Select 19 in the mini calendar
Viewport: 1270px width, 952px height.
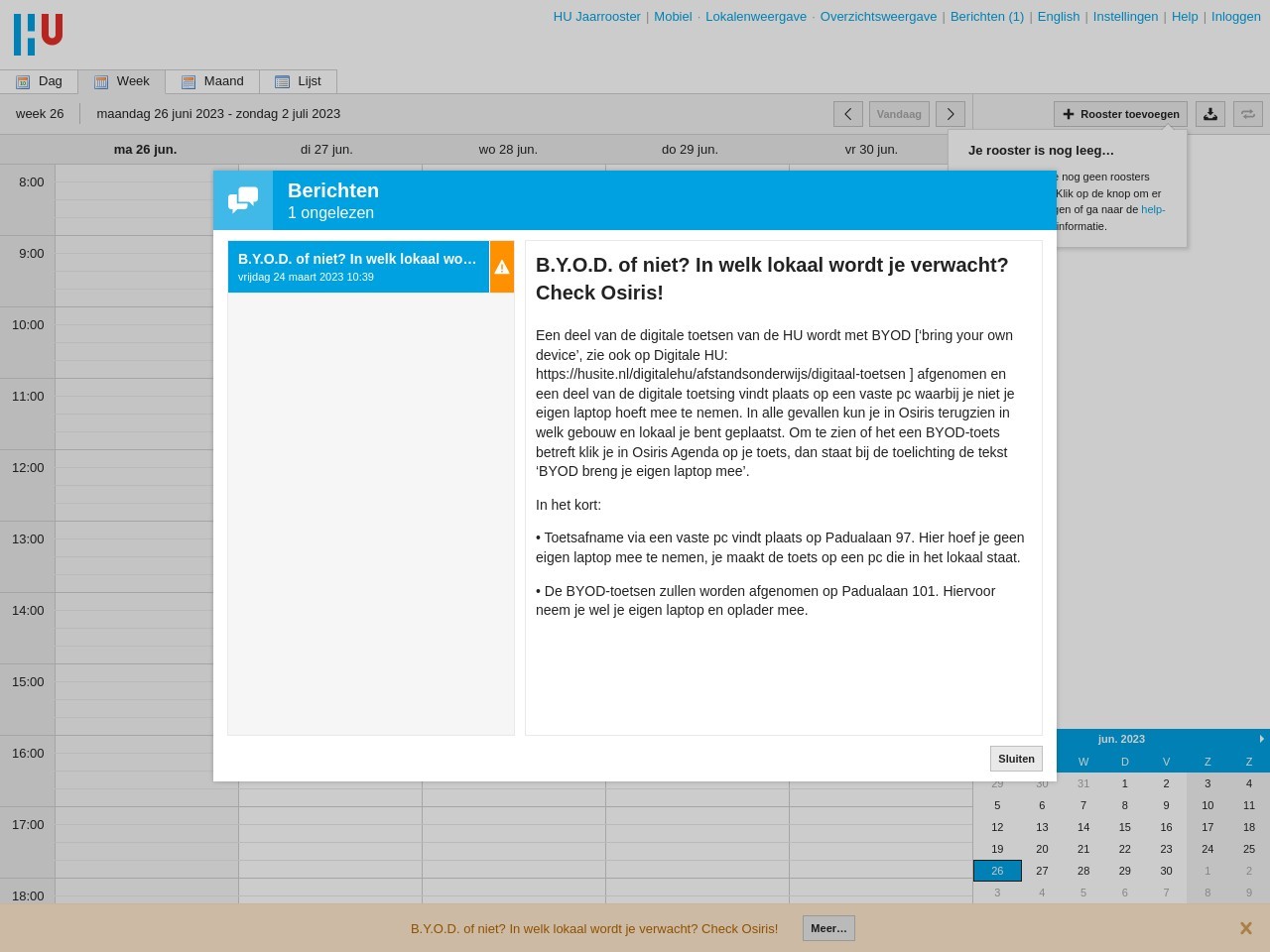point(997,849)
